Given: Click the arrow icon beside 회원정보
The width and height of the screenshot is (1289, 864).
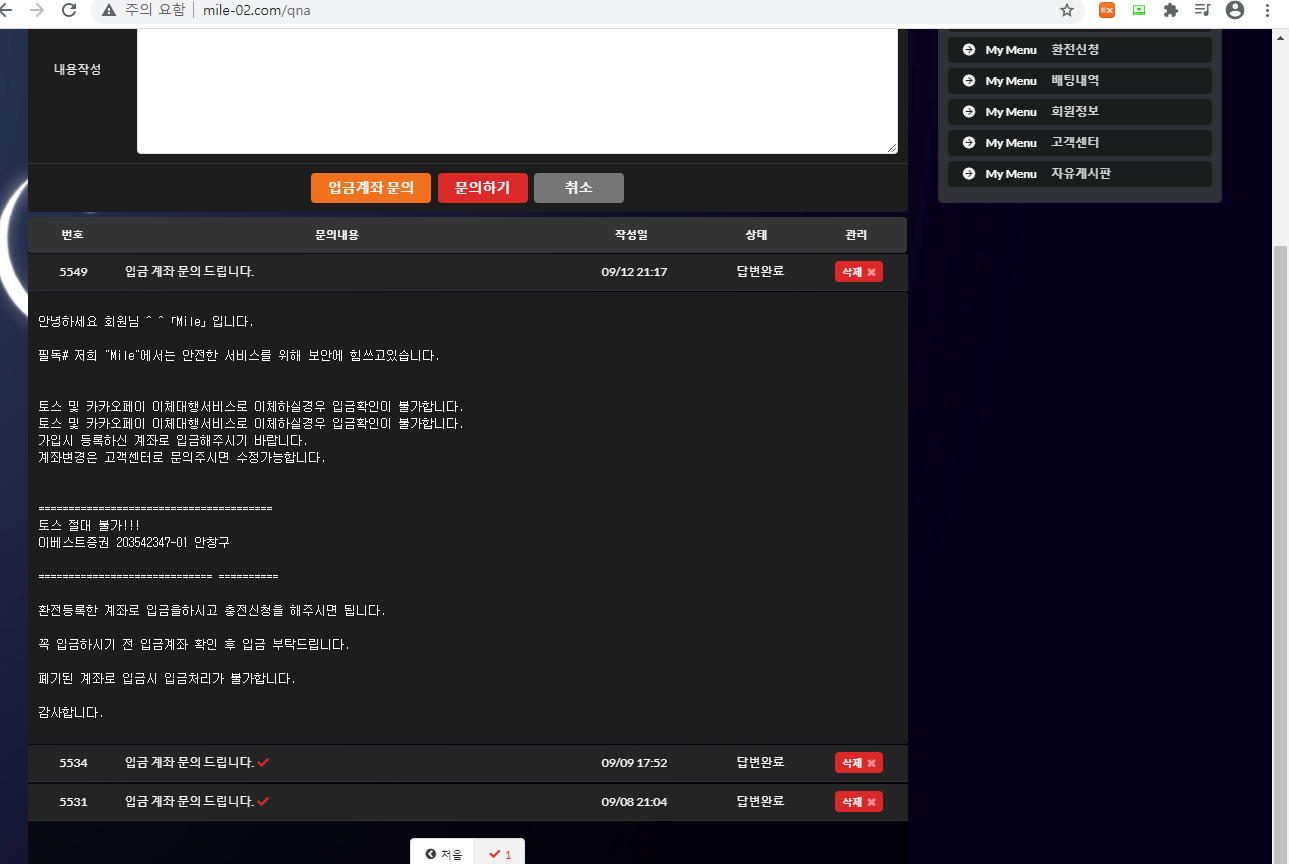Looking at the screenshot, I should (x=968, y=111).
